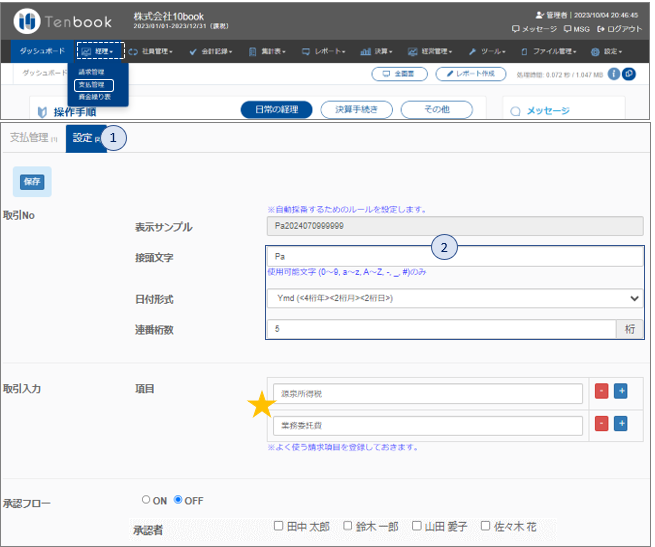Click the Tenbook logo

click(x=63, y=21)
